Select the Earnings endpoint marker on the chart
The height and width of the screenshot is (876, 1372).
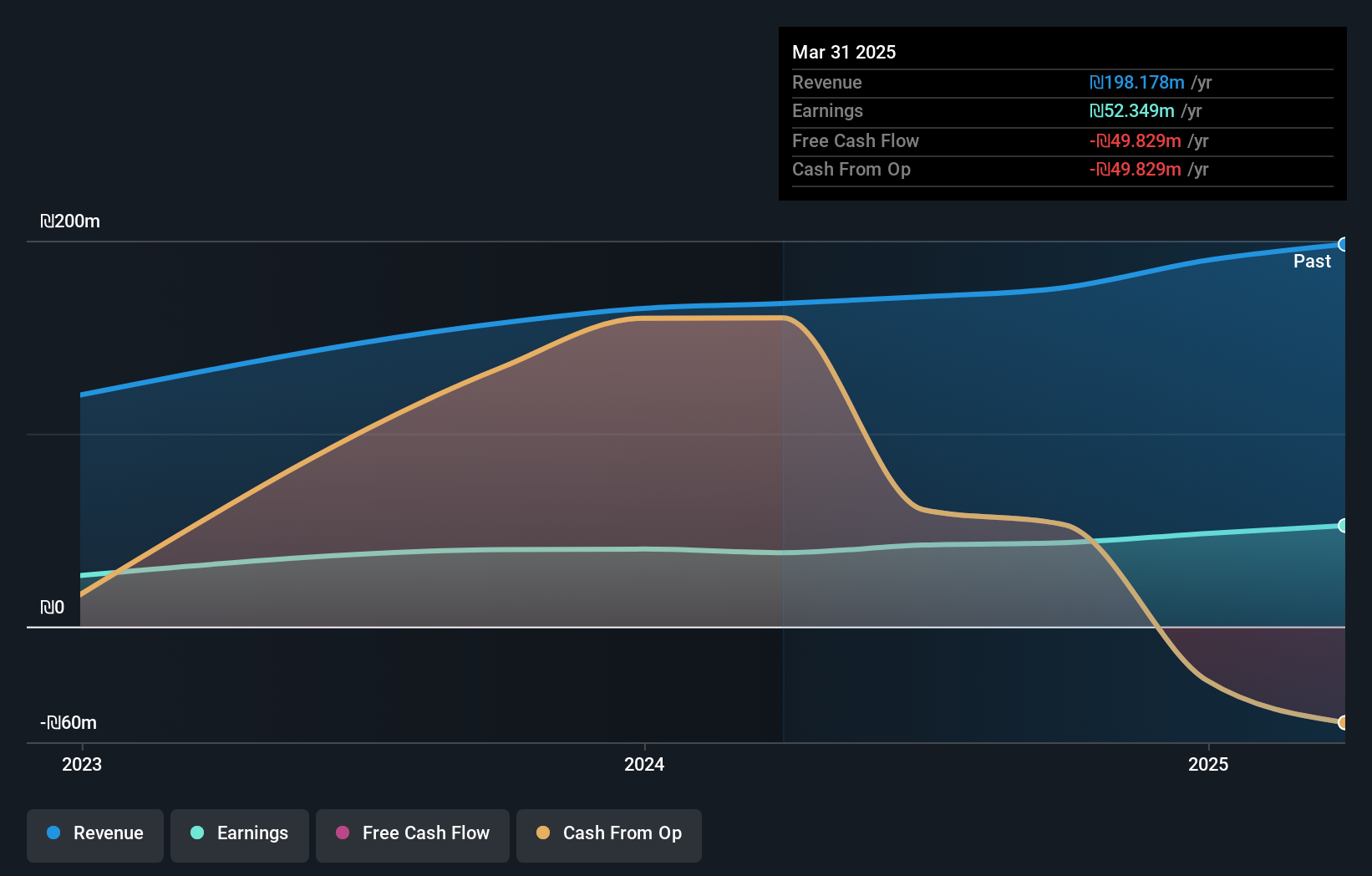click(1344, 526)
